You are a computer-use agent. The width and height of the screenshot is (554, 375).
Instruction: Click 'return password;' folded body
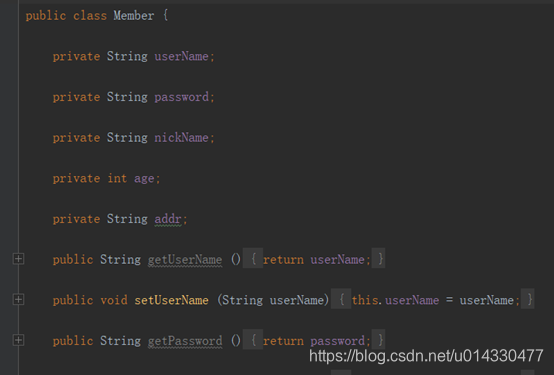pyautogui.click(x=317, y=341)
